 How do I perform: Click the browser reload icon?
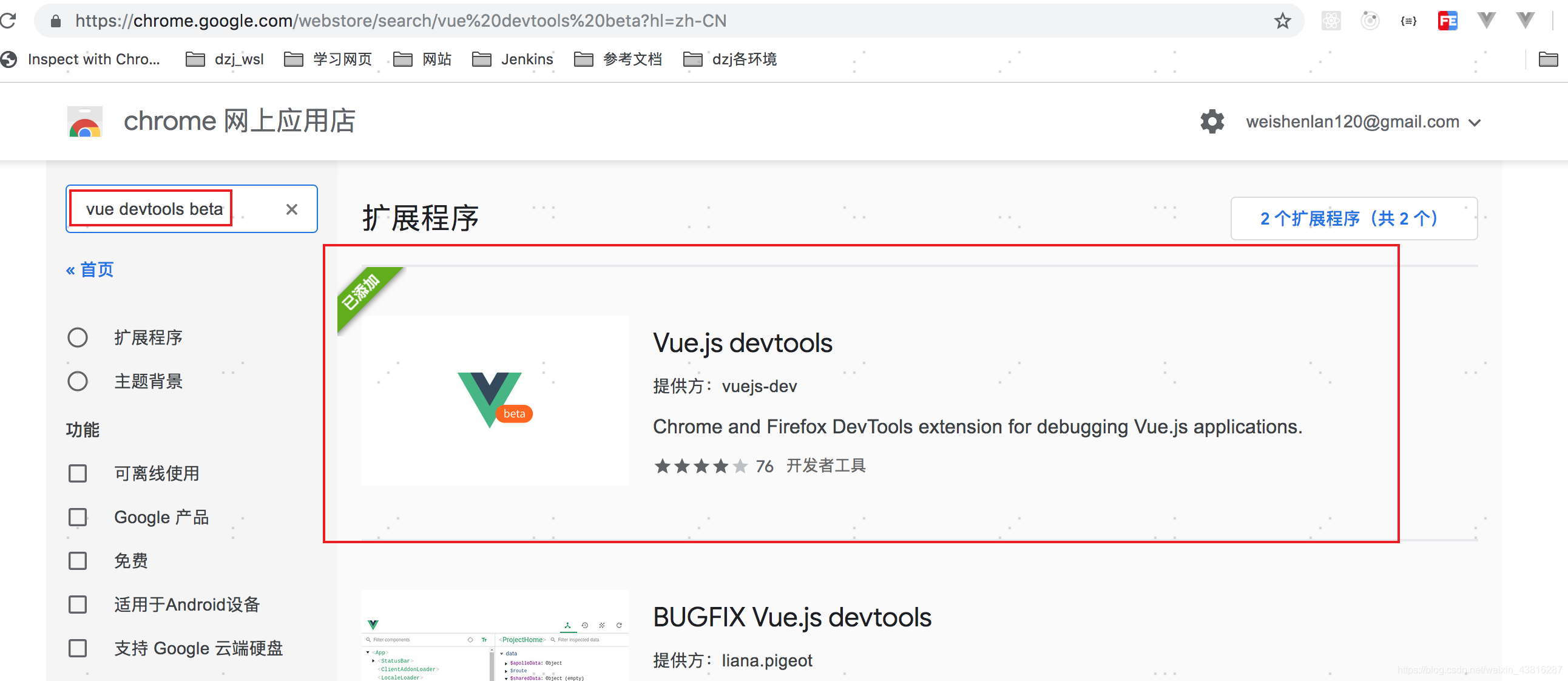[x=8, y=21]
